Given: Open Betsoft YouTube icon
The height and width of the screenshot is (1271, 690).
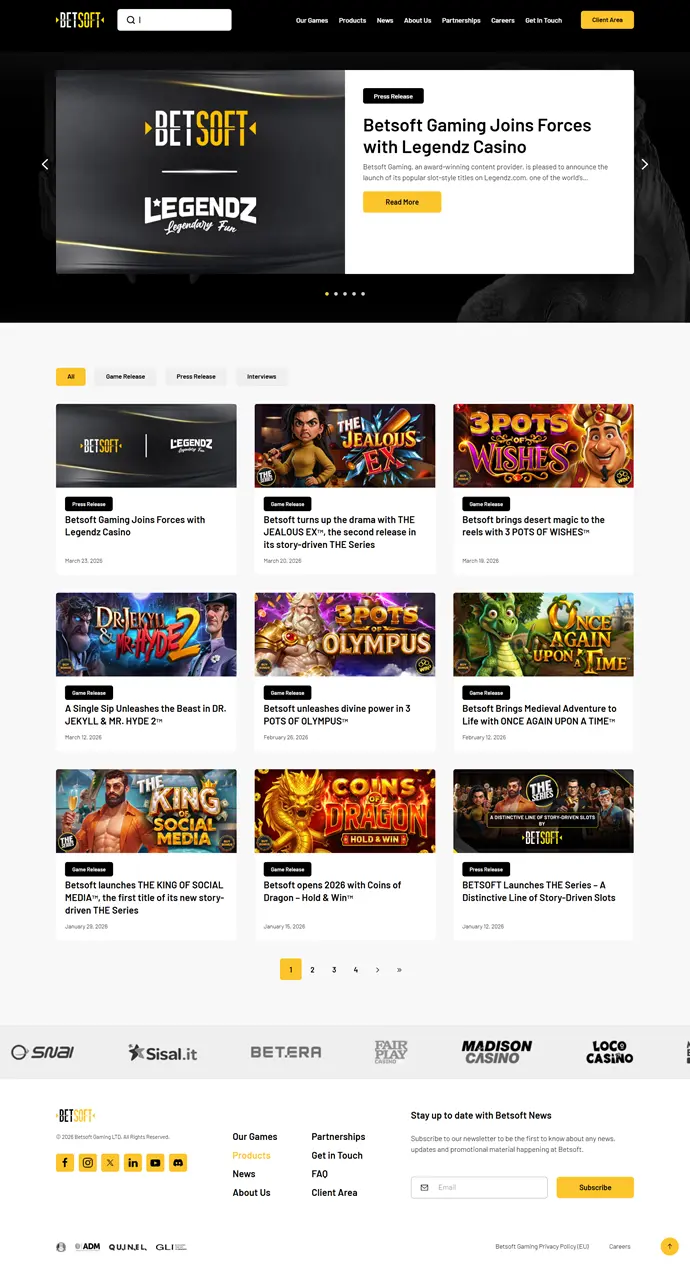Looking at the screenshot, I should 155,1163.
